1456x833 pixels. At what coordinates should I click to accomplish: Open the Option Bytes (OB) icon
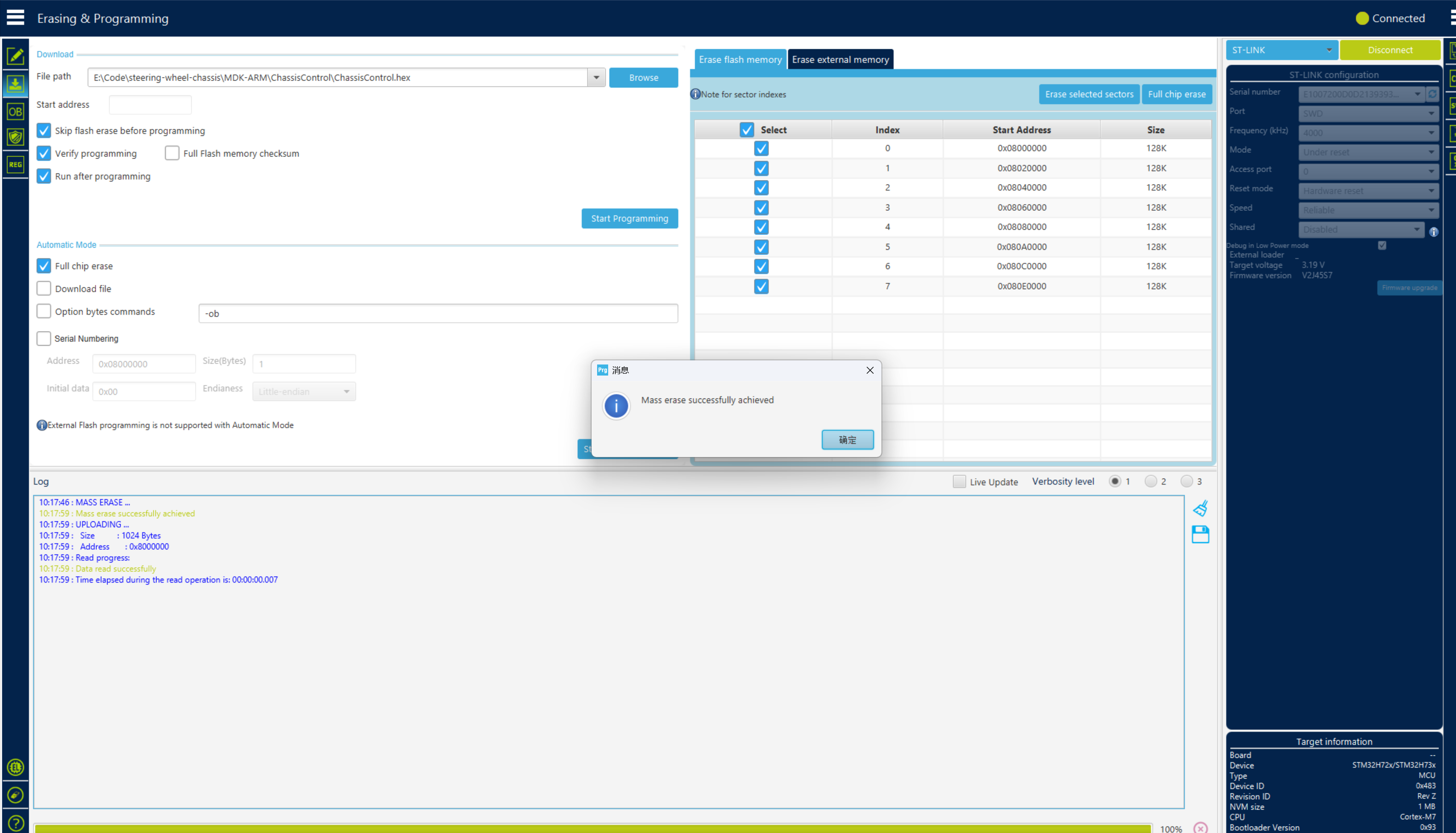click(16, 111)
